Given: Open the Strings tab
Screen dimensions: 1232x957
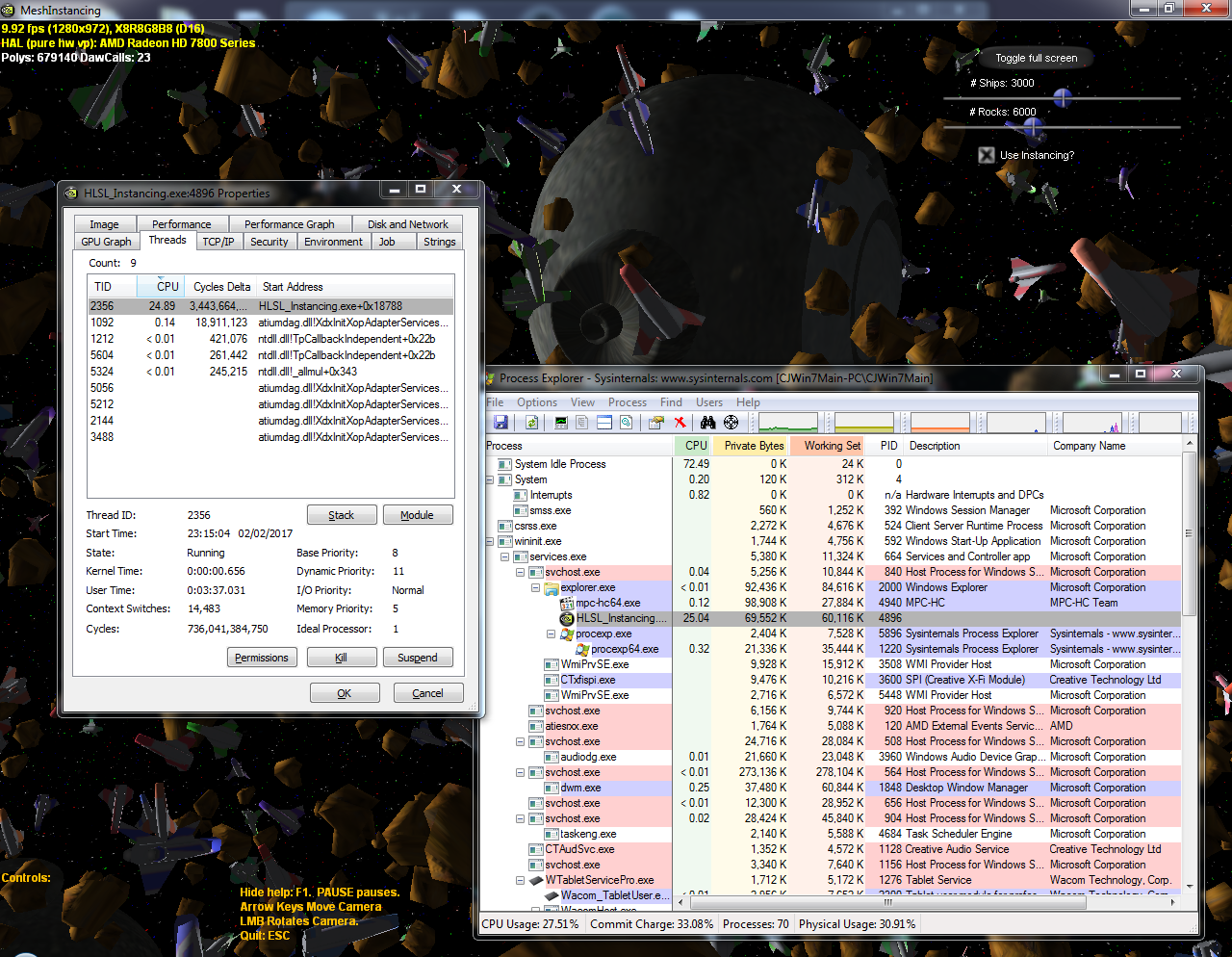Looking at the screenshot, I should [440, 242].
